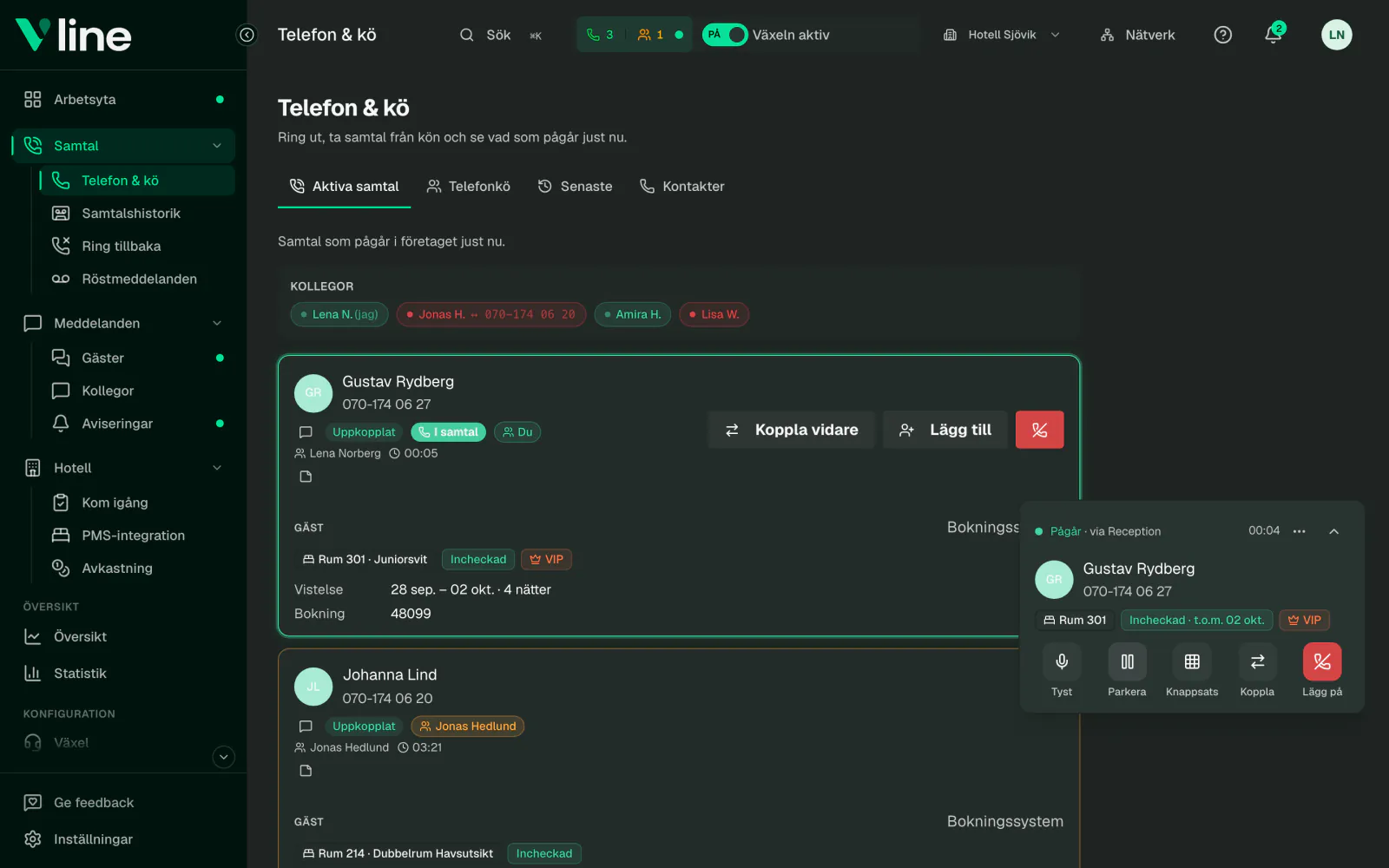Screen dimensions: 1389x868
Task: Click the Sök search field
Action: (501, 35)
